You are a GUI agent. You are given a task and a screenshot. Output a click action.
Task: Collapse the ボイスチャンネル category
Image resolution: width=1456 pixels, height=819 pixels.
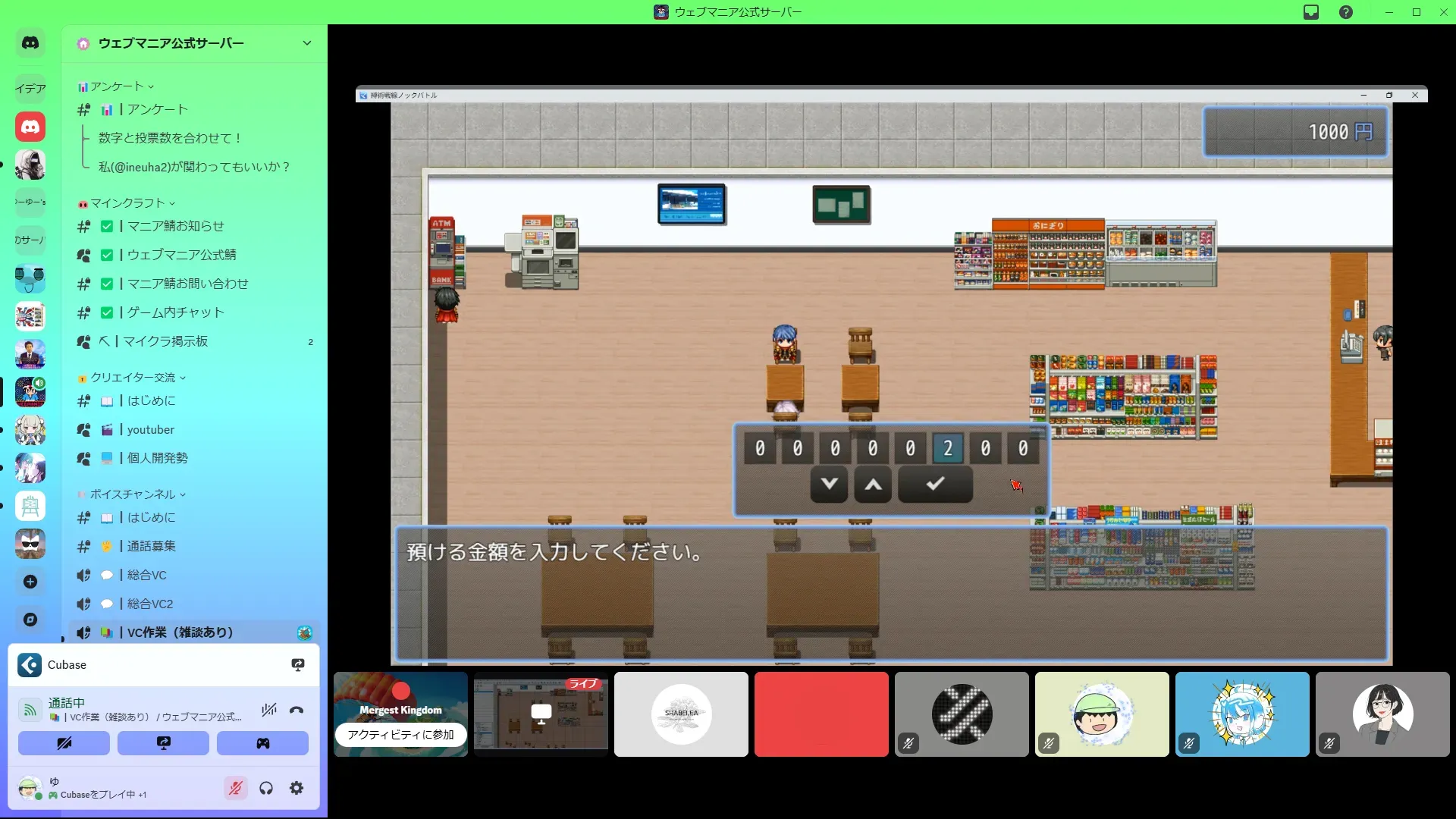coord(133,494)
